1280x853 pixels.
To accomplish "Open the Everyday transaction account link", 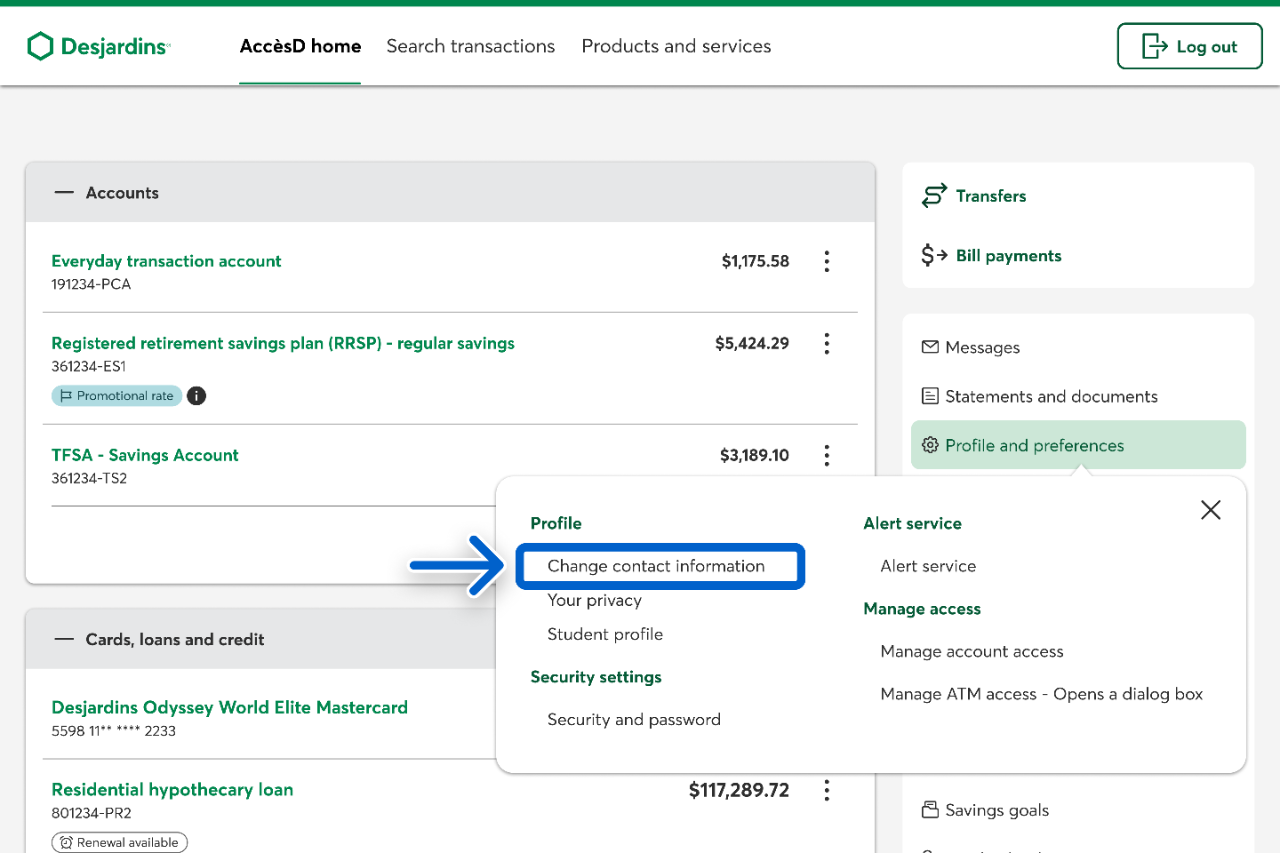I will click(x=166, y=261).
